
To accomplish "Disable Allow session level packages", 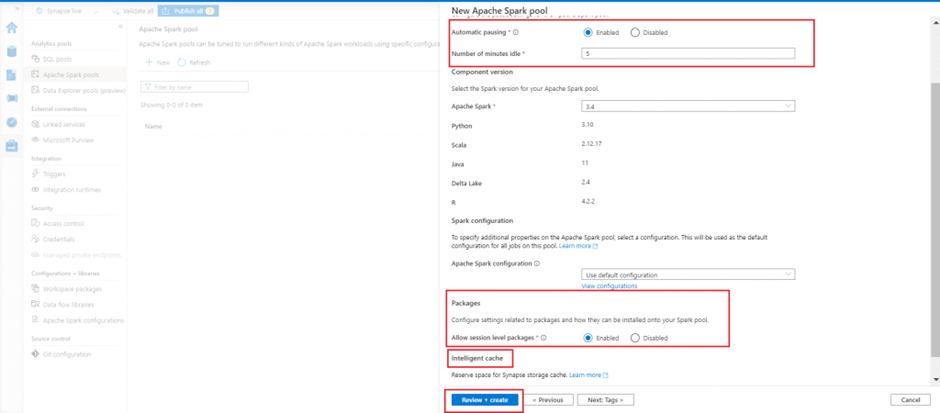I will point(635,338).
